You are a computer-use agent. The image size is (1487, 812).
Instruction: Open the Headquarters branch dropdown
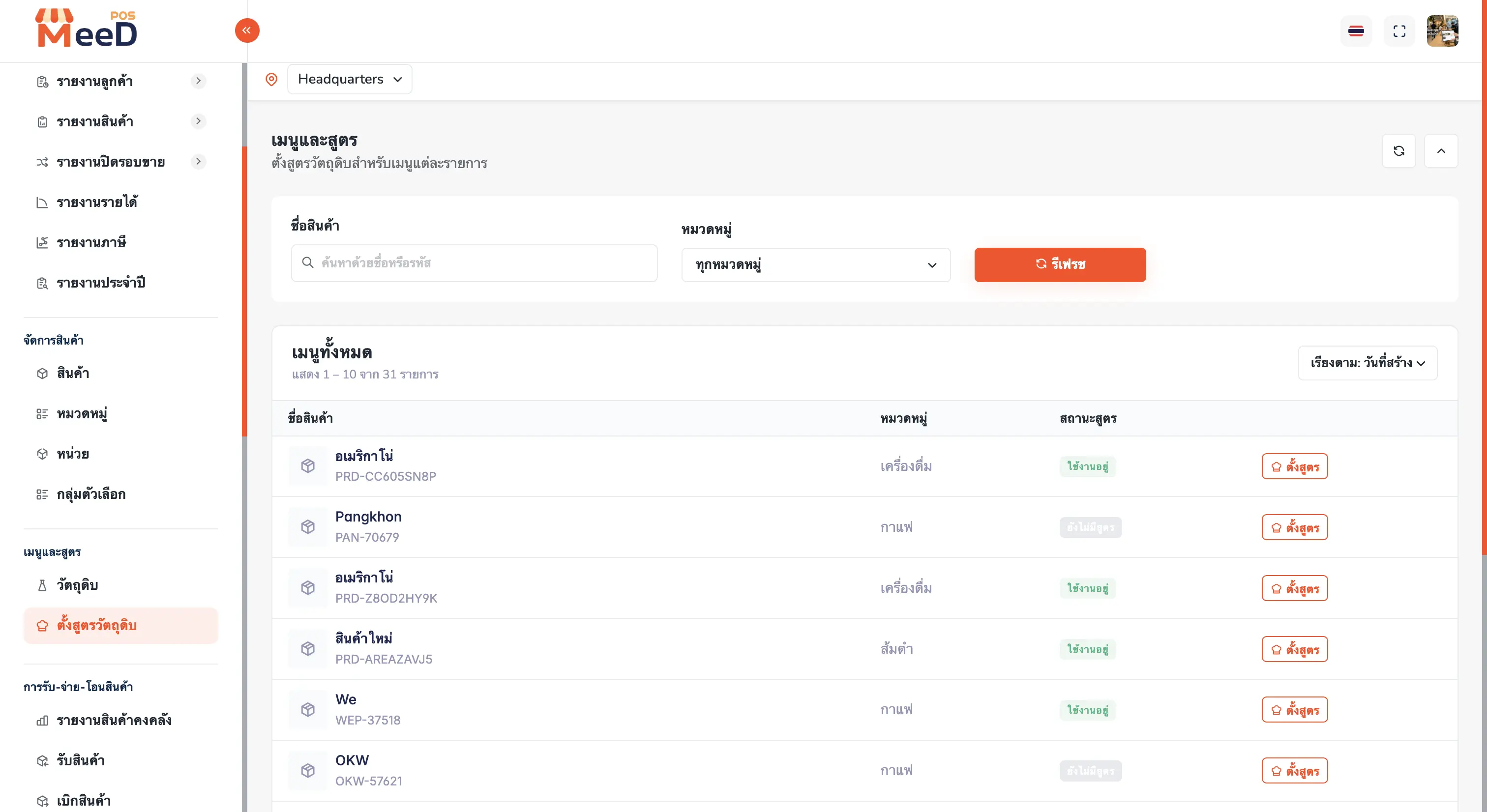coord(350,79)
